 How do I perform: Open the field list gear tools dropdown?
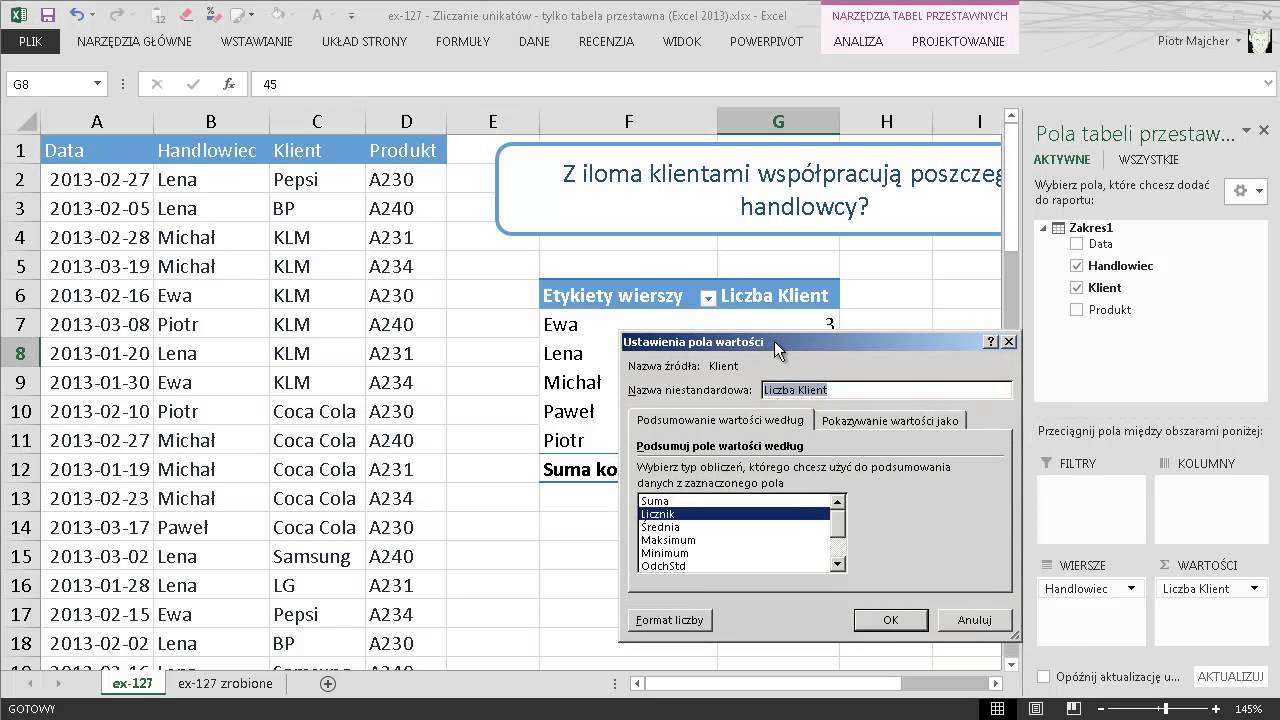(1247, 191)
